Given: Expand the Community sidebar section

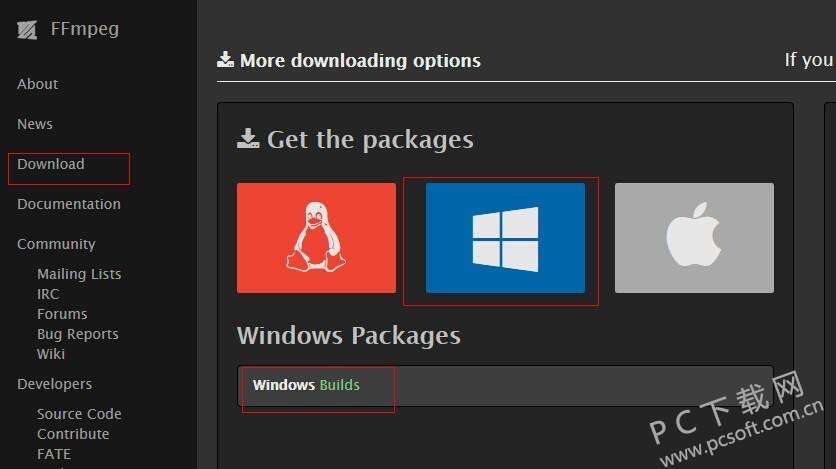Looking at the screenshot, I should [x=56, y=244].
